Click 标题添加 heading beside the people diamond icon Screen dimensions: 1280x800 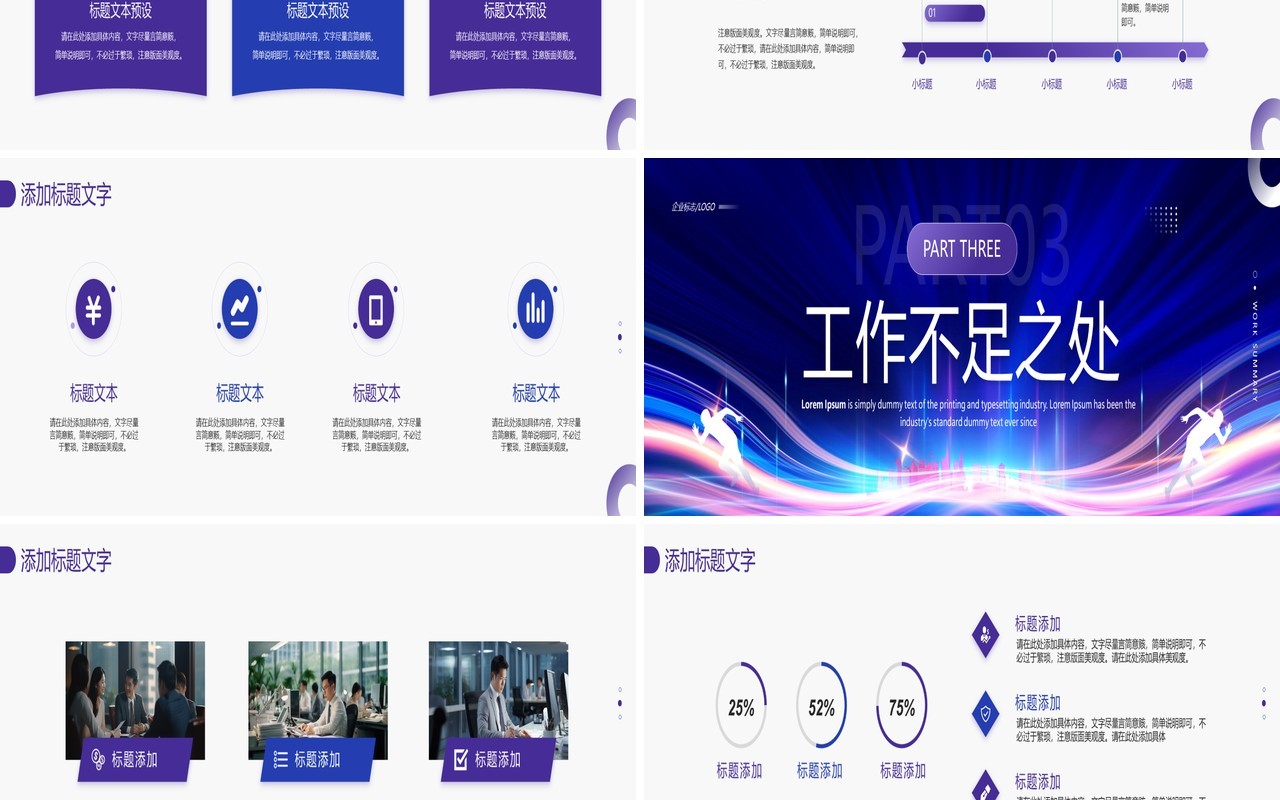tap(1038, 623)
